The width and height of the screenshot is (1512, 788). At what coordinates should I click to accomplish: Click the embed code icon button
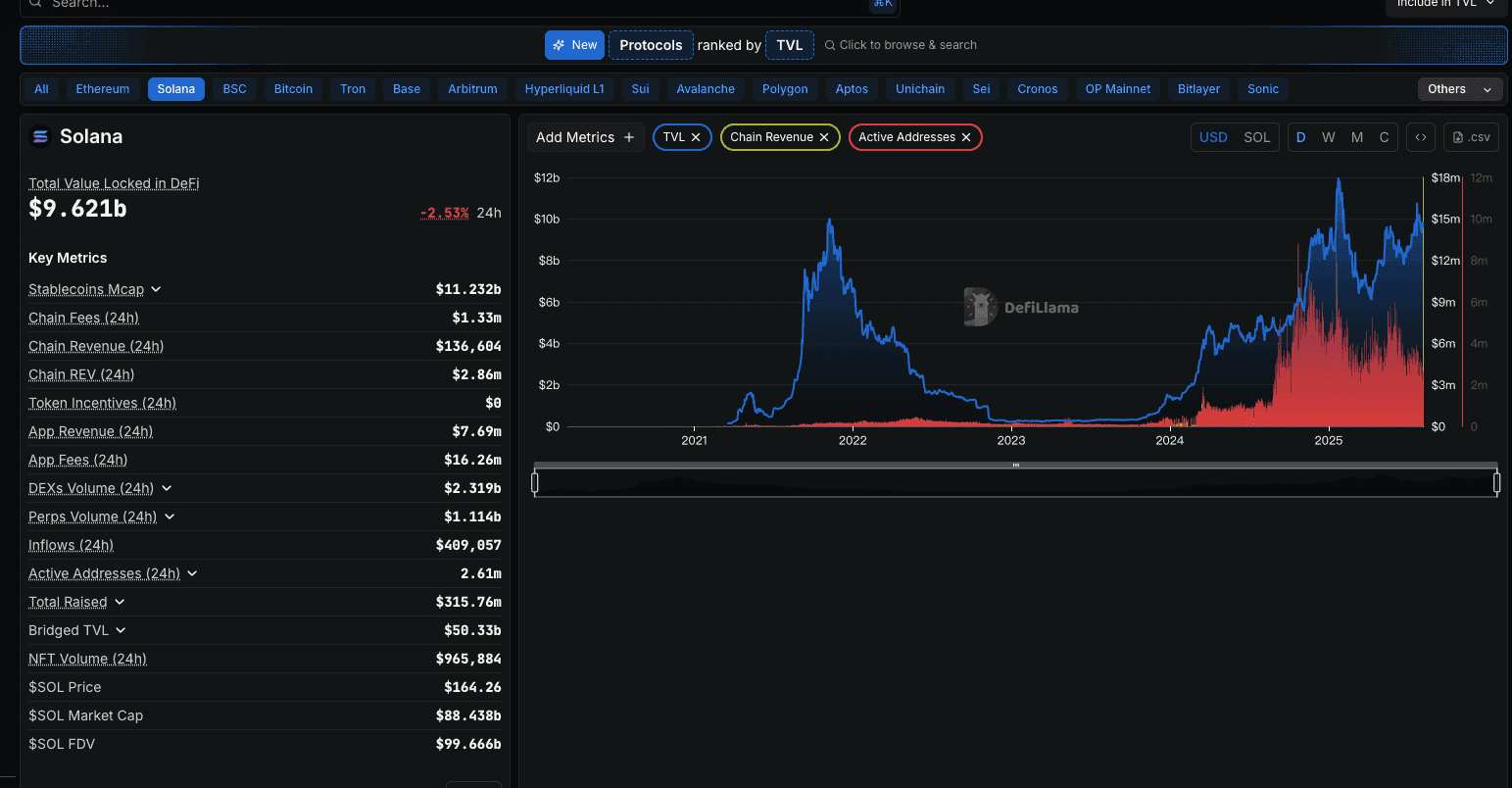(1420, 137)
